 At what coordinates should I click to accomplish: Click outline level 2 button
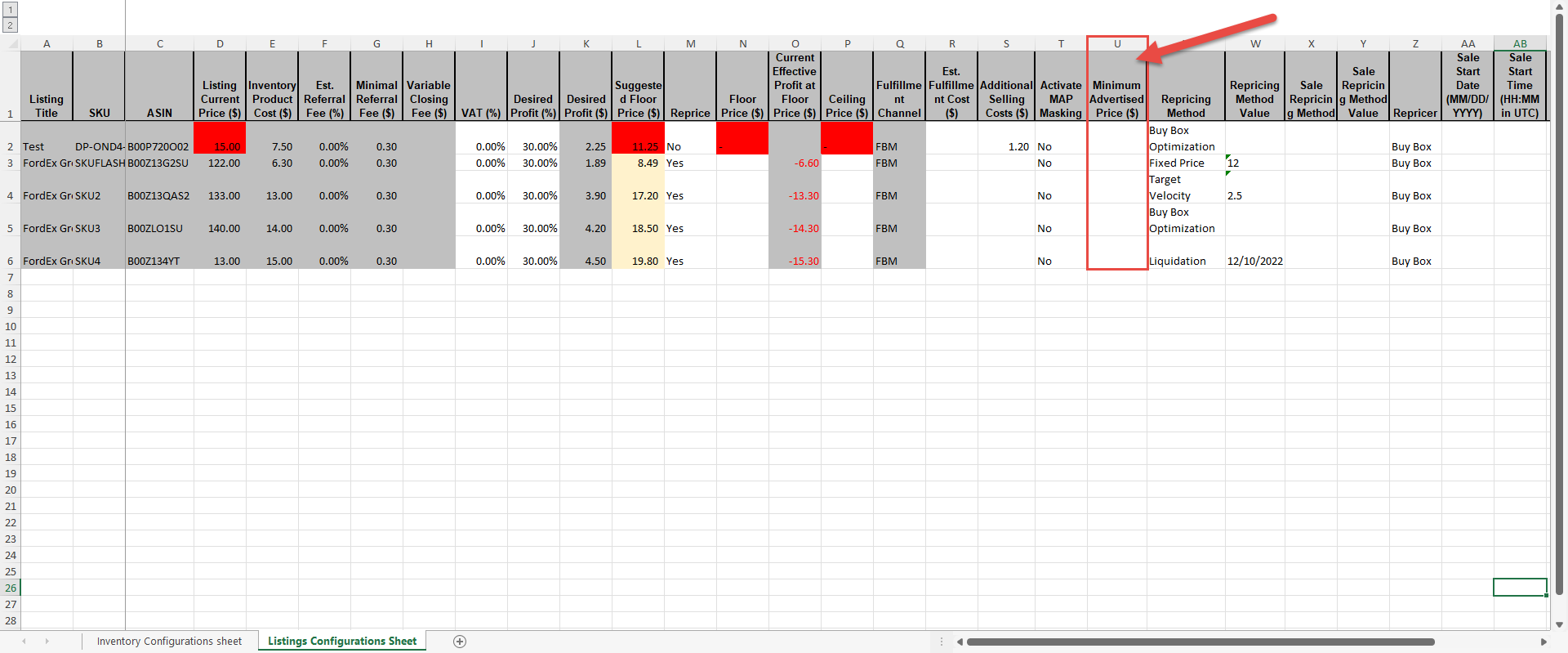(x=11, y=25)
